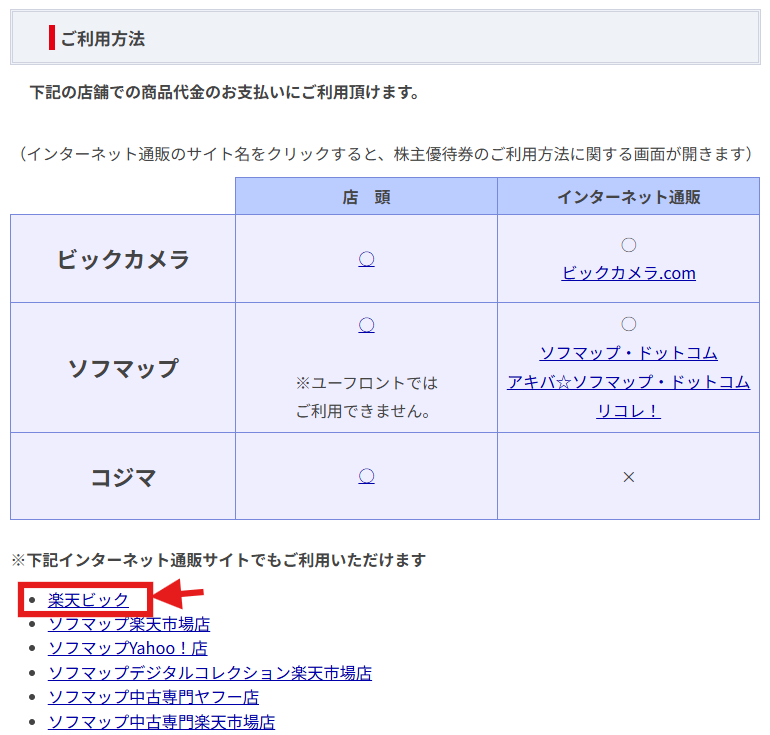Screen dimensions: 770x735
Task: Click the コジマ 店頭 circle link
Action: (x=366, y=476)
